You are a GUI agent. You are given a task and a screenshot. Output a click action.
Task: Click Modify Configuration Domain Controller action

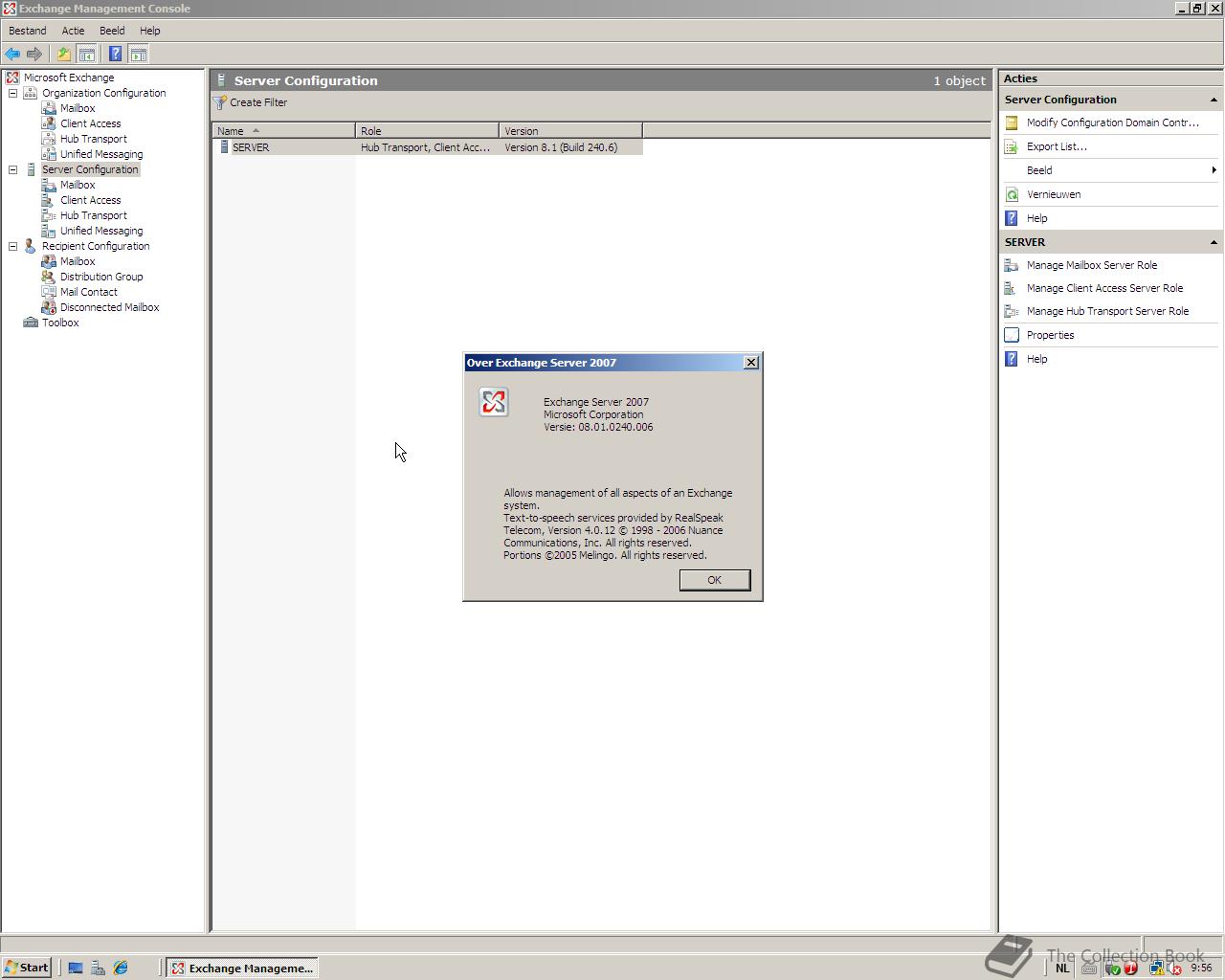(1112, 122)
